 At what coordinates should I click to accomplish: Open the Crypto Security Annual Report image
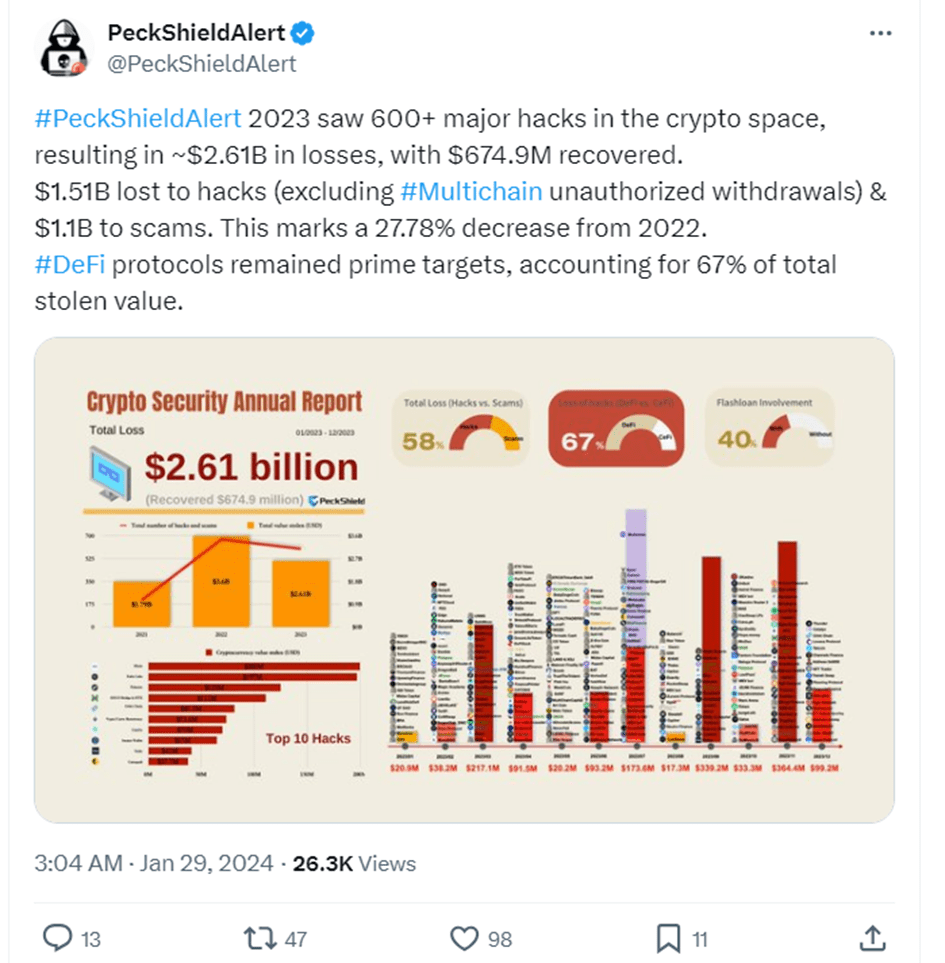[x=464, y=580]
